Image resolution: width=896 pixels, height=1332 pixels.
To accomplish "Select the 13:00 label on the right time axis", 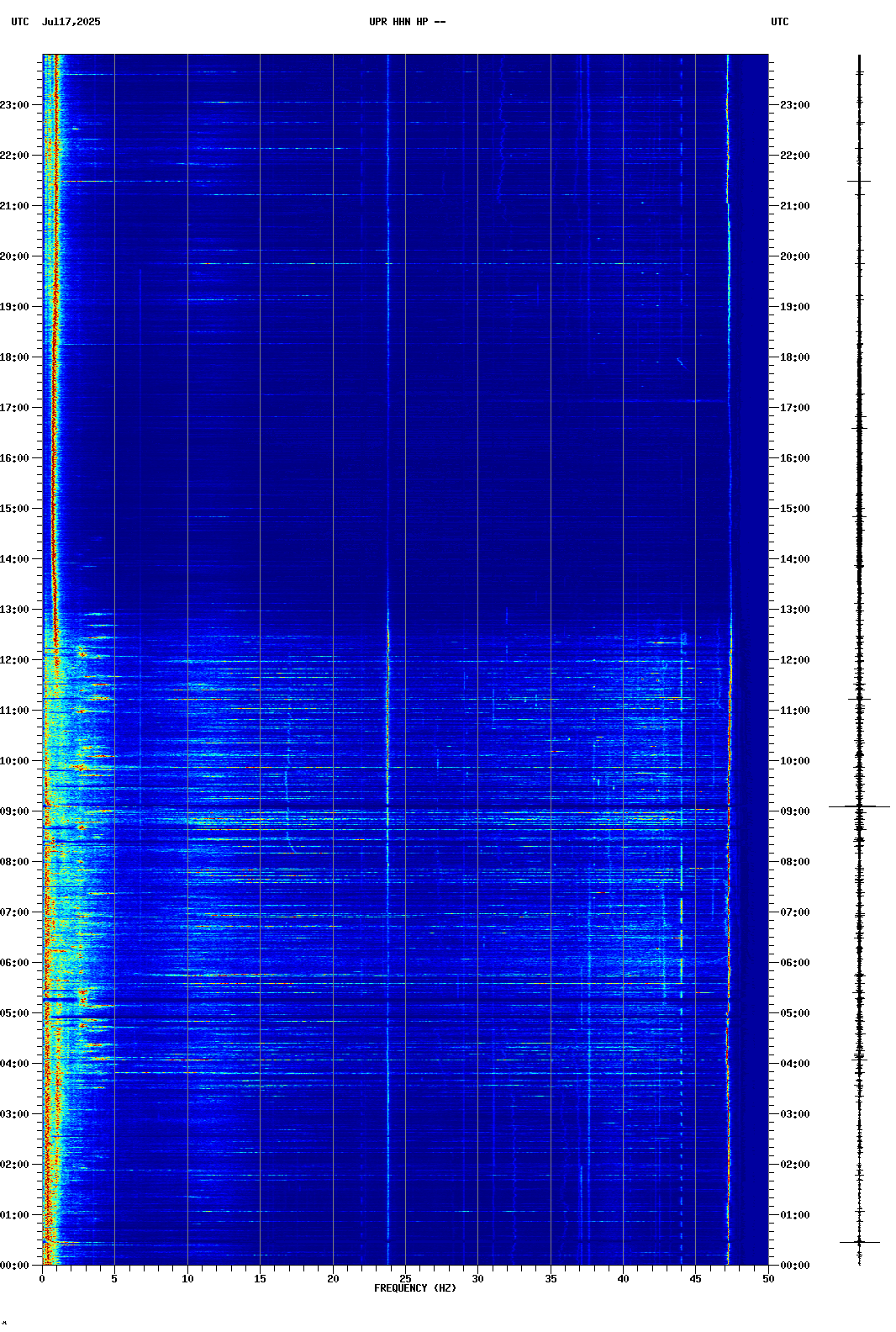I will coord(795,610).
